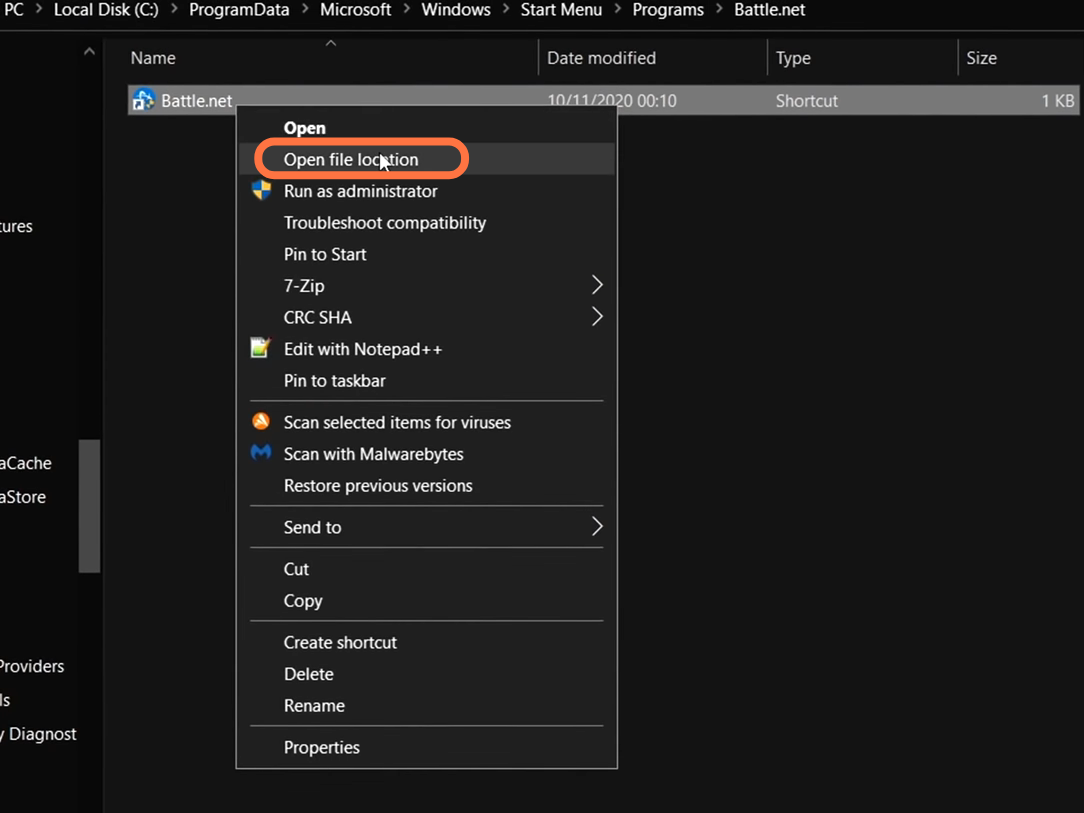Select Open file location
Image resolution: width=1084 pixels, height=813 pixels.
point(351,159)
